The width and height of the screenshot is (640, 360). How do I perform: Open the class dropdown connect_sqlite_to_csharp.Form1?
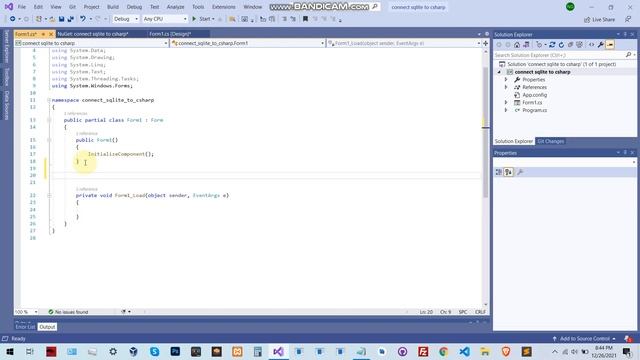tap(248, 43)
